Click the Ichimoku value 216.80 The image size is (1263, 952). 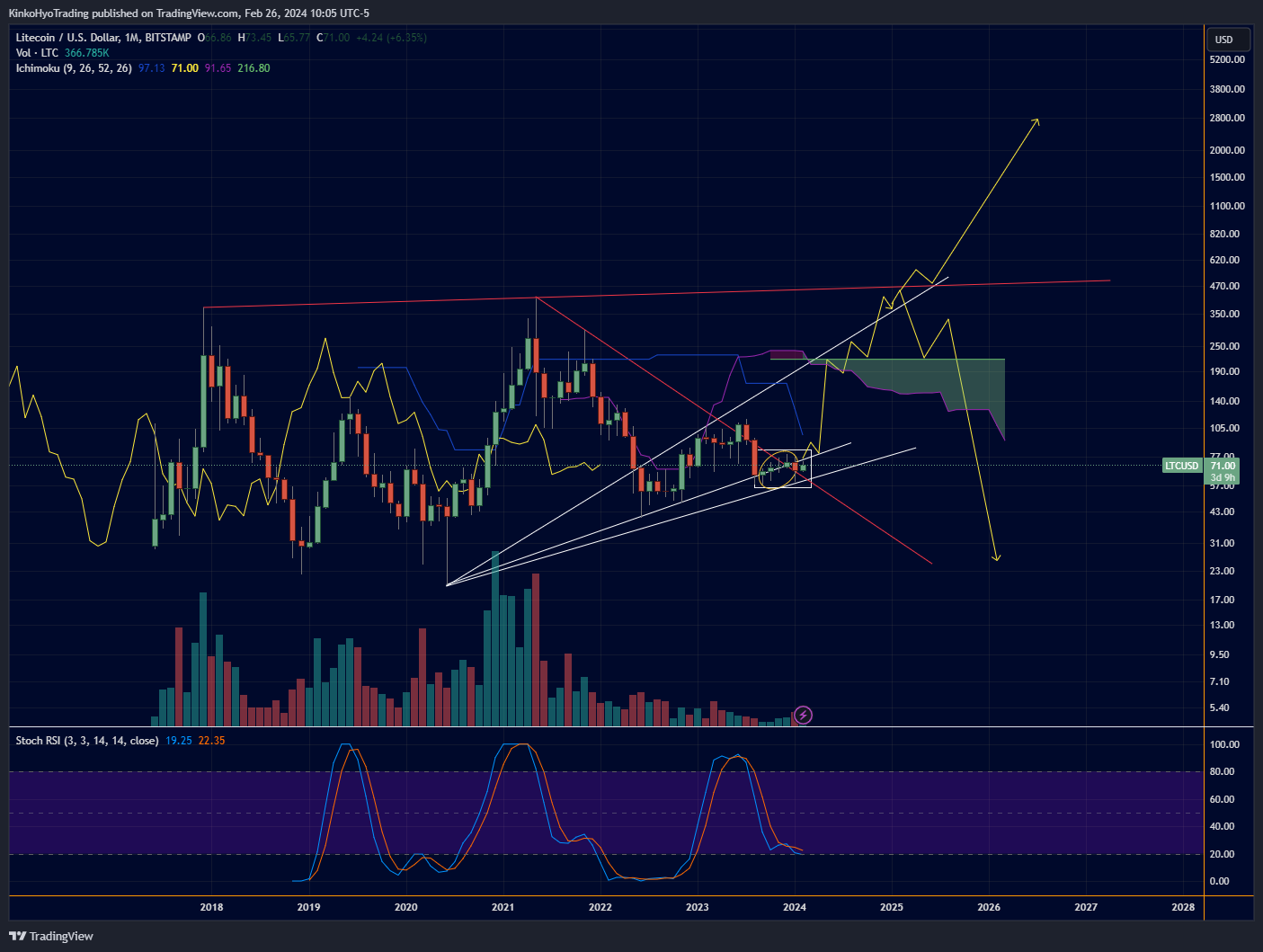click(x=253, y=68)
